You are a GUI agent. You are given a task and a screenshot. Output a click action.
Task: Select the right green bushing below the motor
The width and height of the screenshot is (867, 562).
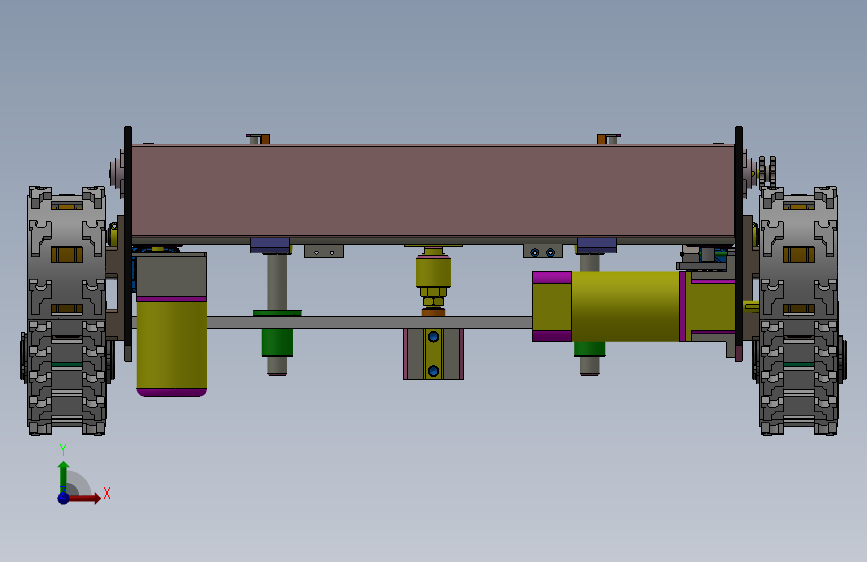589,349
